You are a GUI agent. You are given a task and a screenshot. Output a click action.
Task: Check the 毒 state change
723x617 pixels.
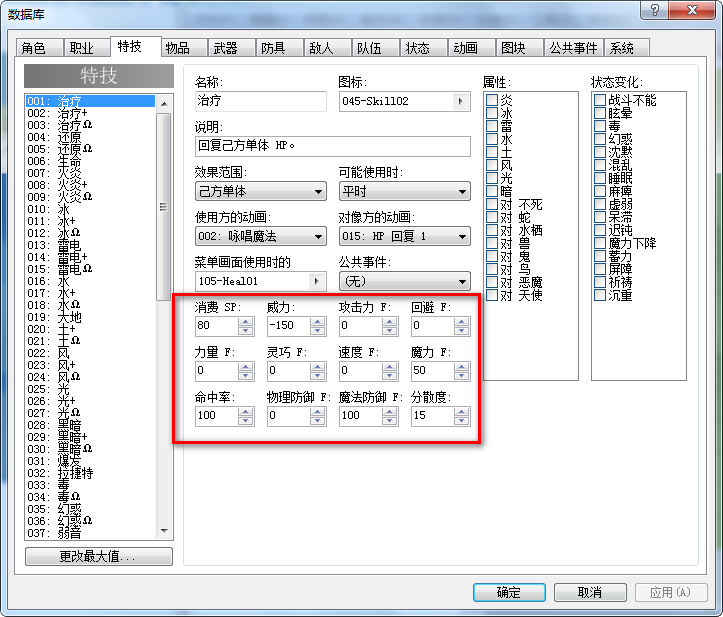pos(600,126)
